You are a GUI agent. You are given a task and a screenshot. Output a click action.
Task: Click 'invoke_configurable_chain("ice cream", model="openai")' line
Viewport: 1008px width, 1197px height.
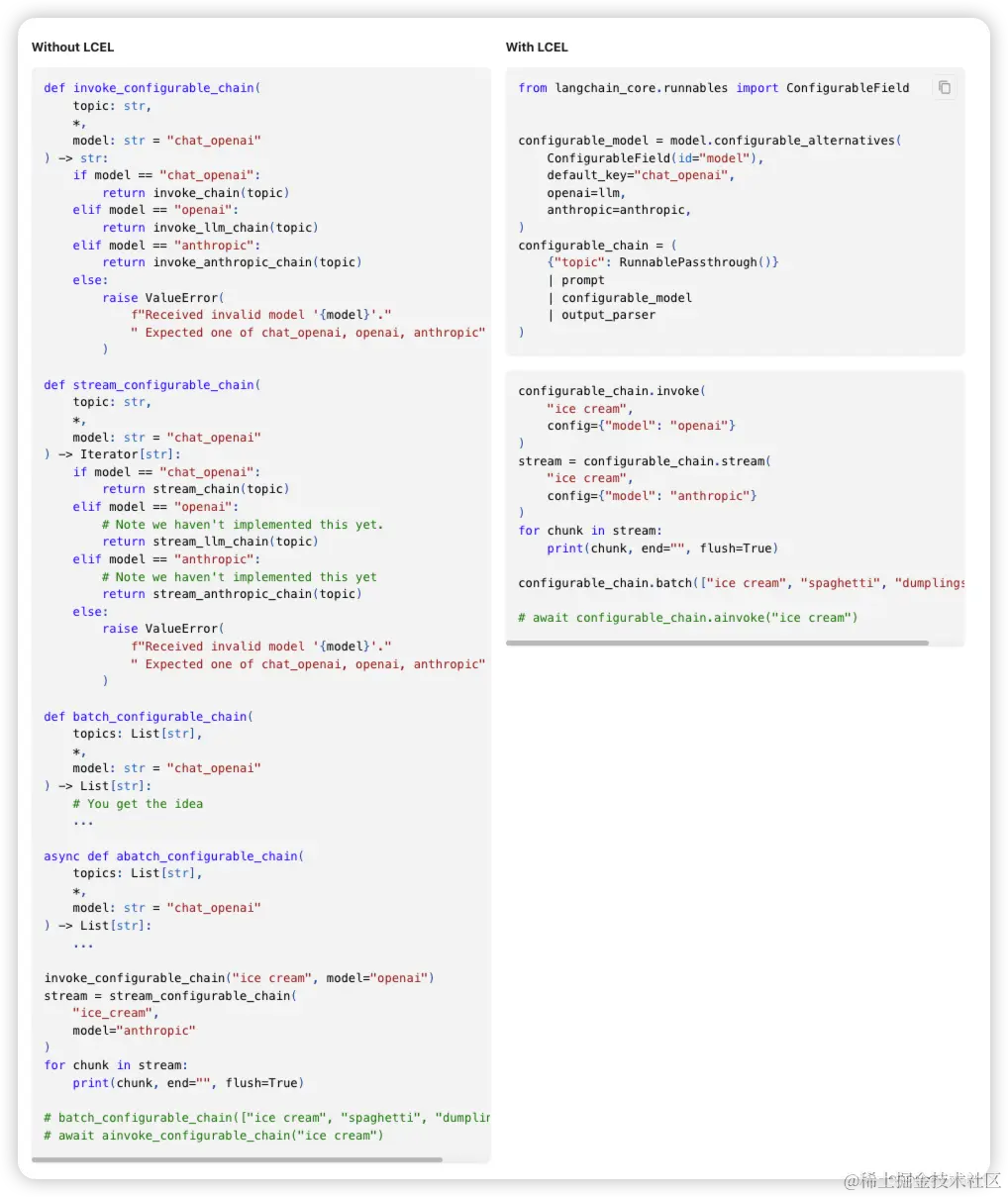pos(239,978)
